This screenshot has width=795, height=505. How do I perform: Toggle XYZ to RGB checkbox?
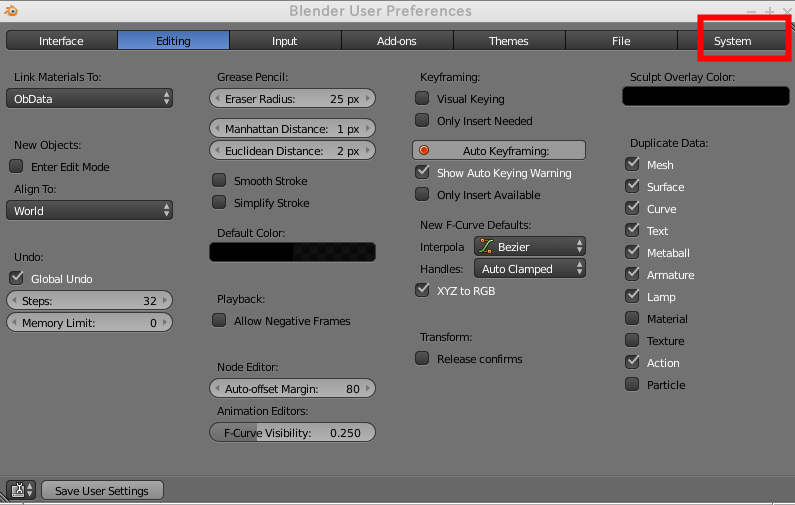(422, 290)
